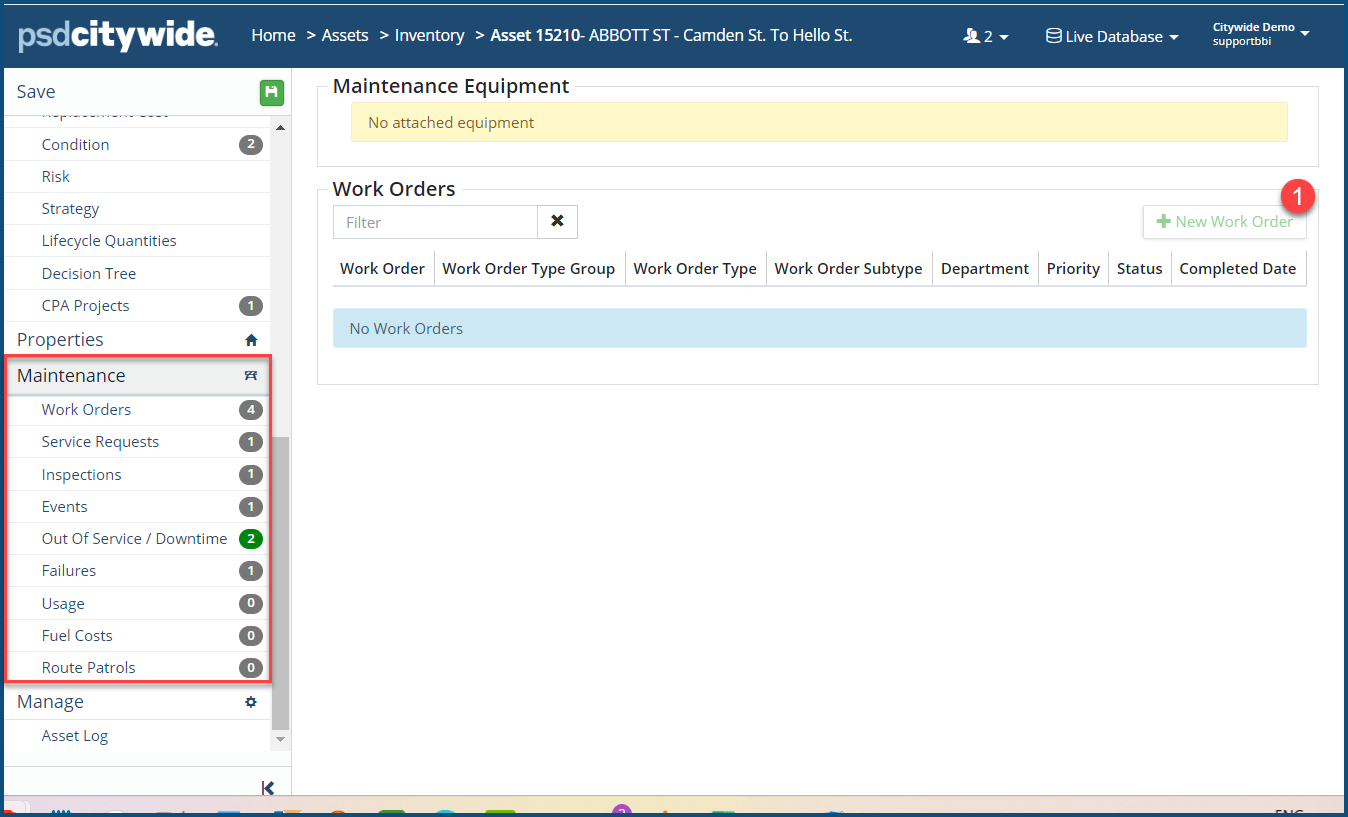The width and height of the screenshot is (1348, 817).
Task: Open Work Orders in the Maintenance menu
Action: coord(138,409)
